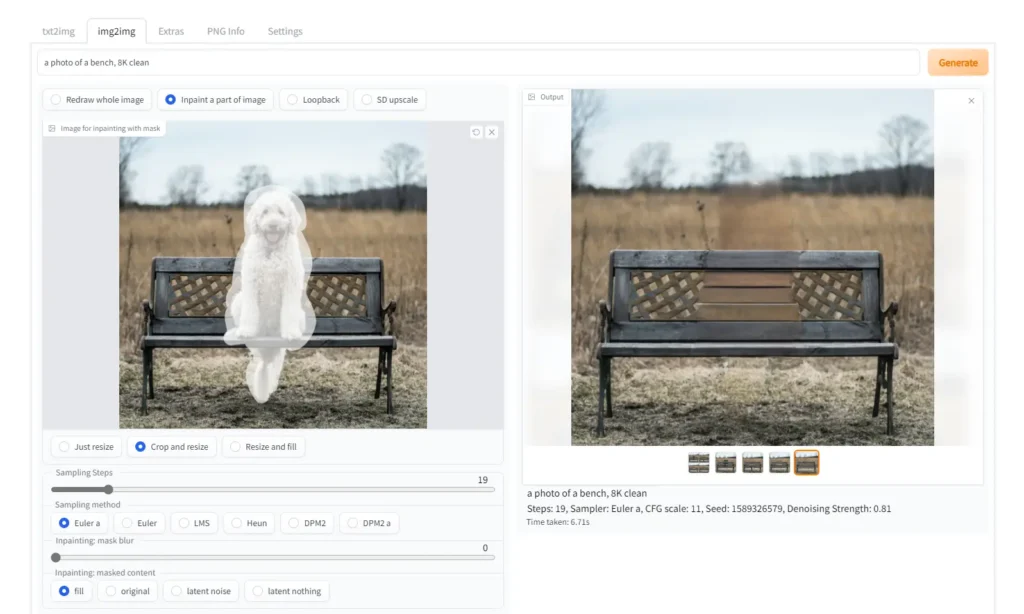The height and width of the screenshot is (614, 1024).
Task: Choose the Loopback mode option
Action: (313, 100)
